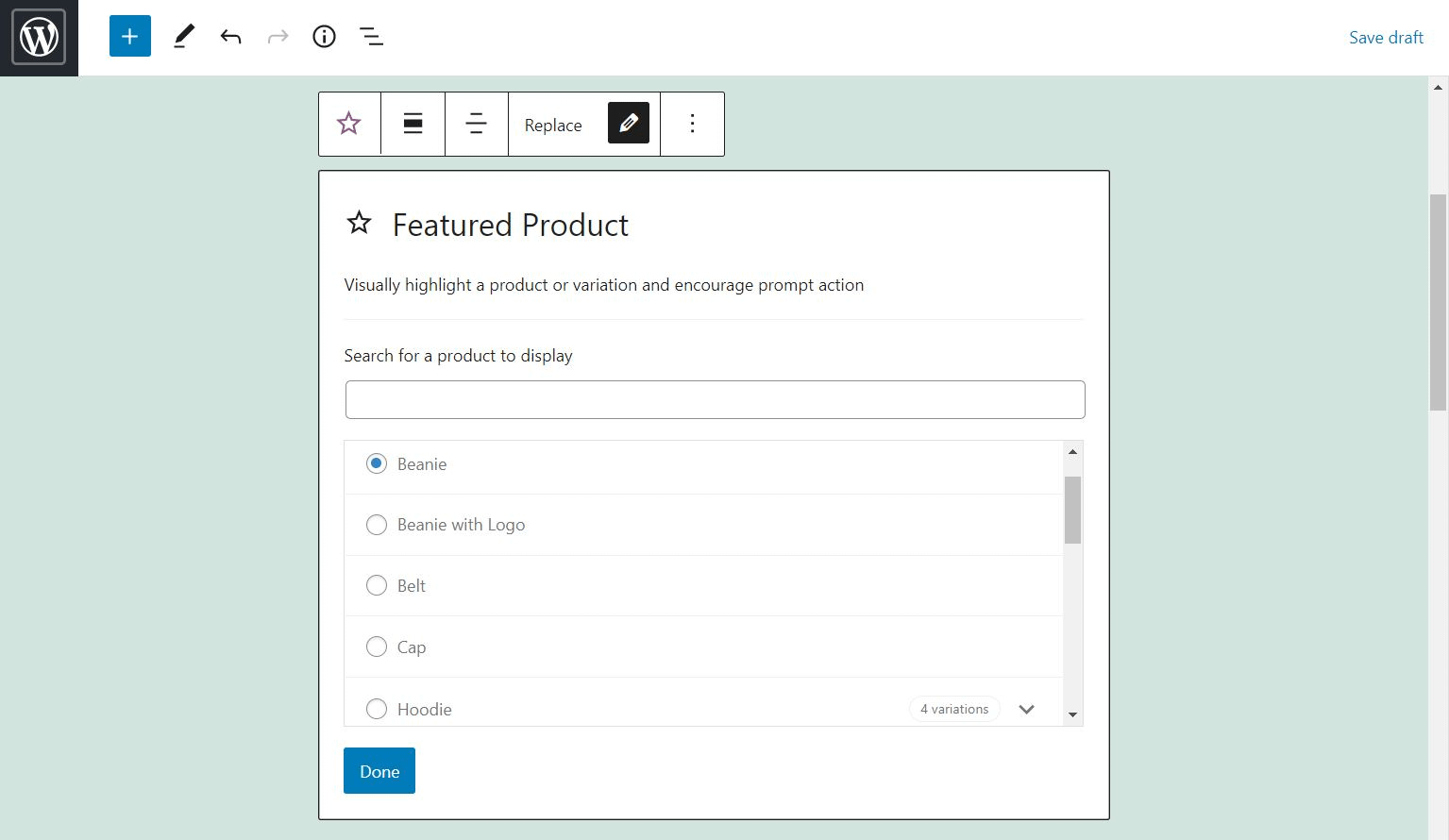Open the content position dropdown
This screenshot has height=840, width=1449.
(476, 124)
